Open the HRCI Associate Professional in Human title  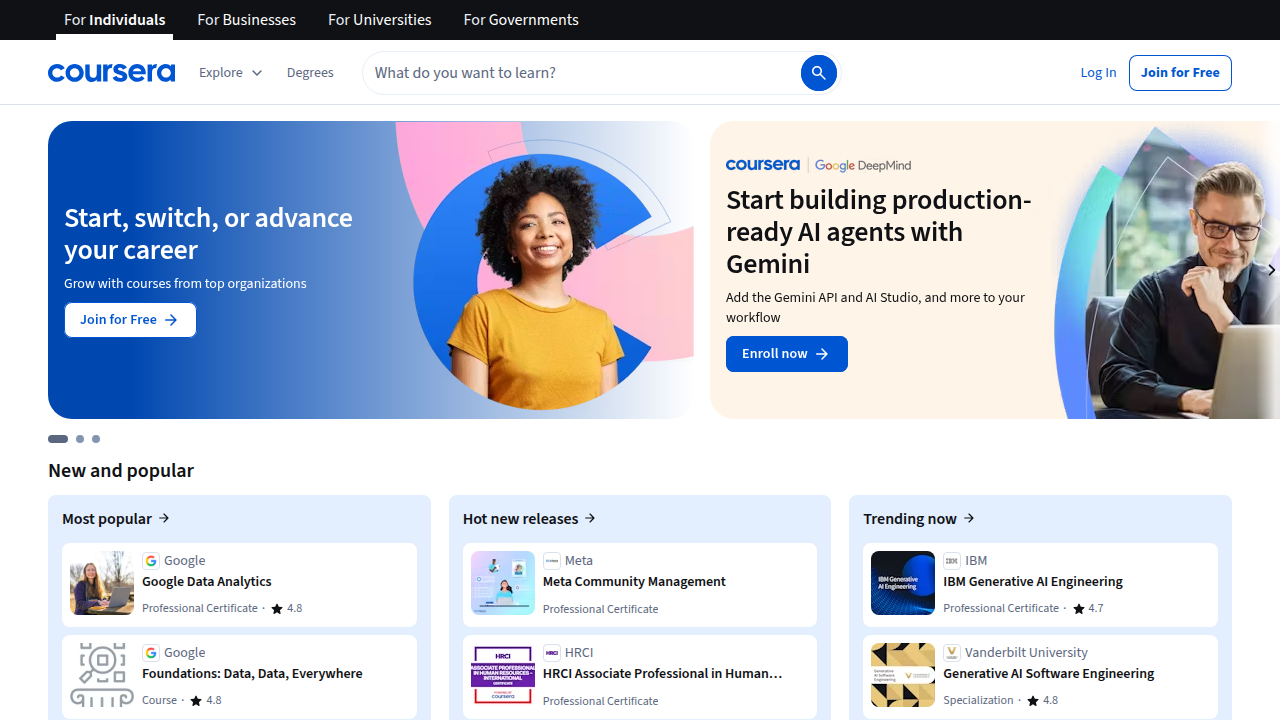(x=663, y=674)
